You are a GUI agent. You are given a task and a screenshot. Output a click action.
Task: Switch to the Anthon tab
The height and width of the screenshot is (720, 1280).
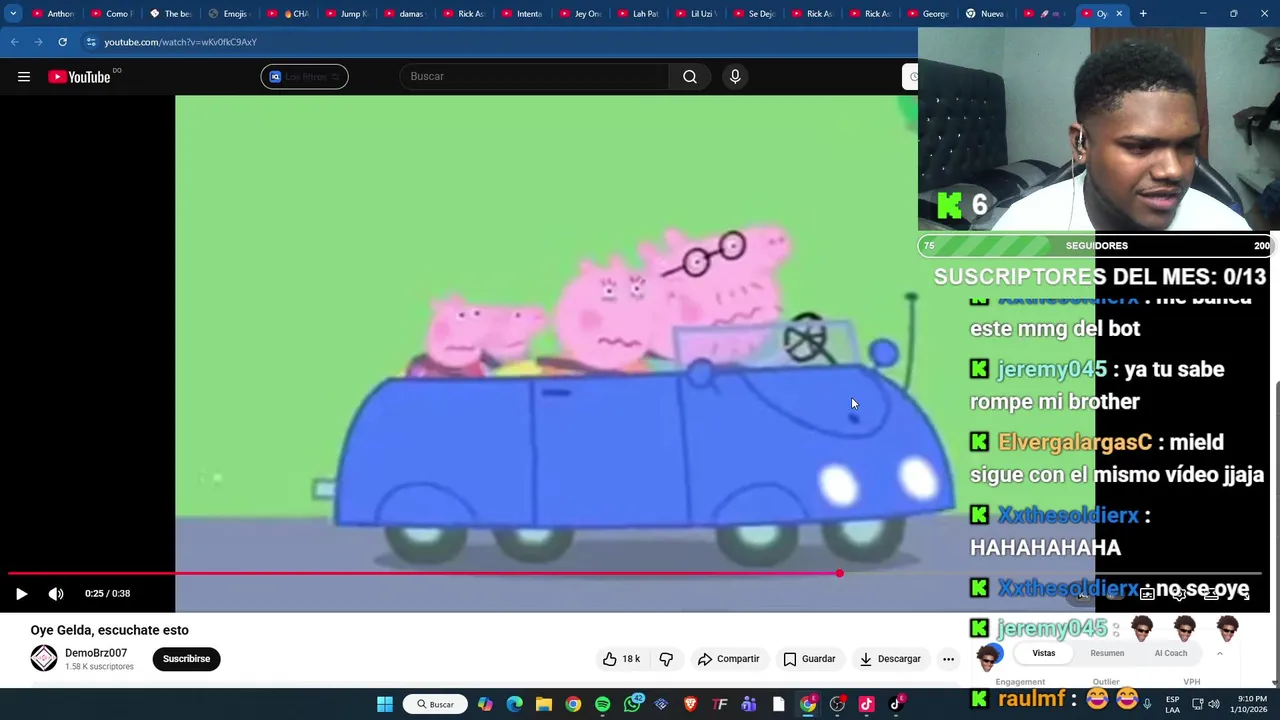pos(53,14)
